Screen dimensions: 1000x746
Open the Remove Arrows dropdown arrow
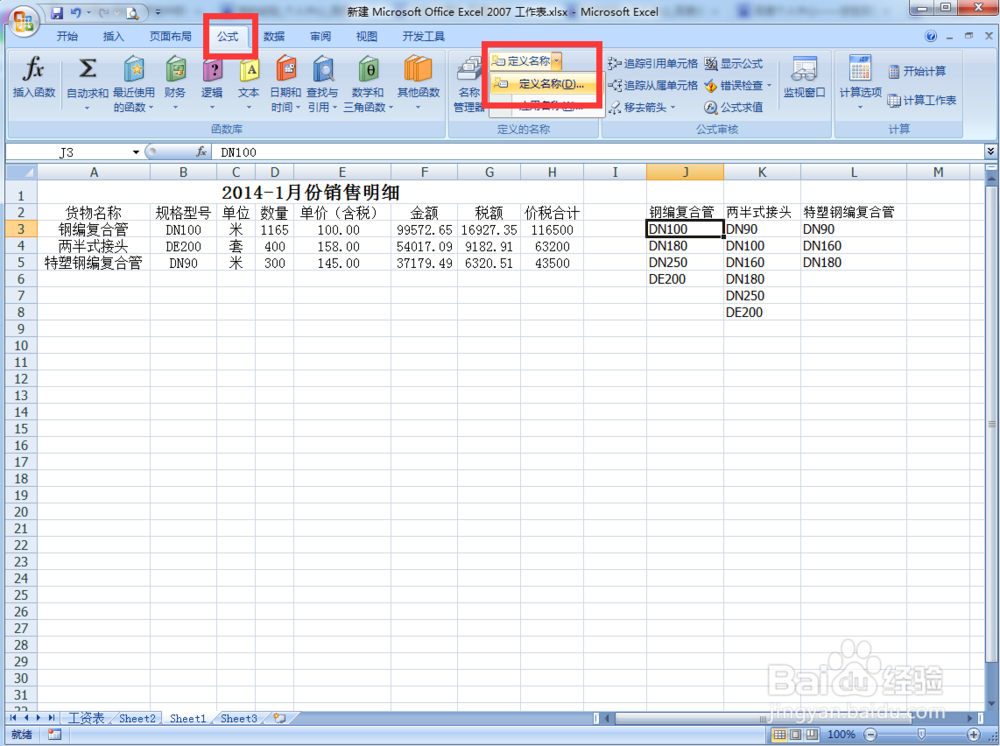(x=672, y=107)
